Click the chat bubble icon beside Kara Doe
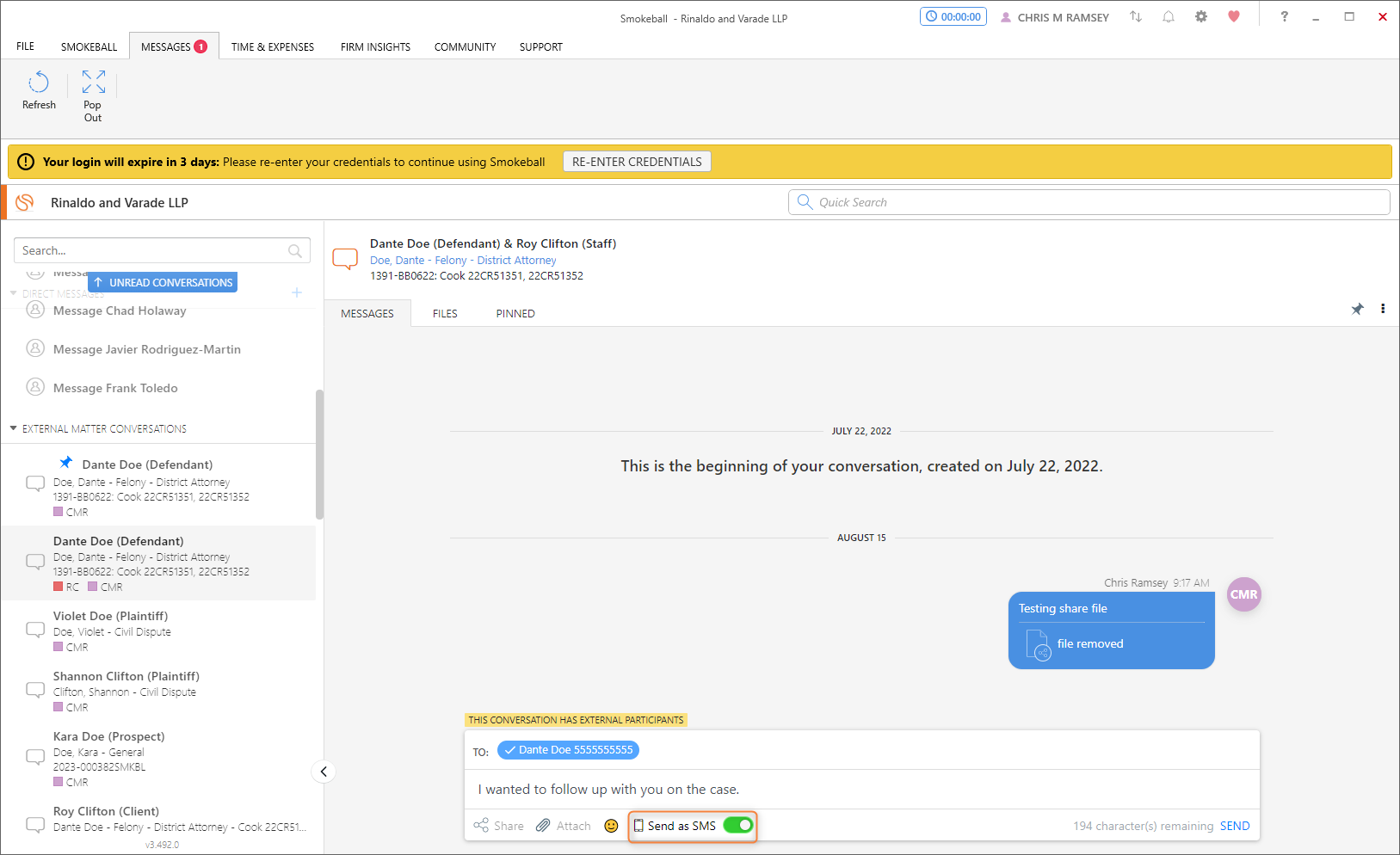Viewport: 1400px width, 855px height. (35, 758)
